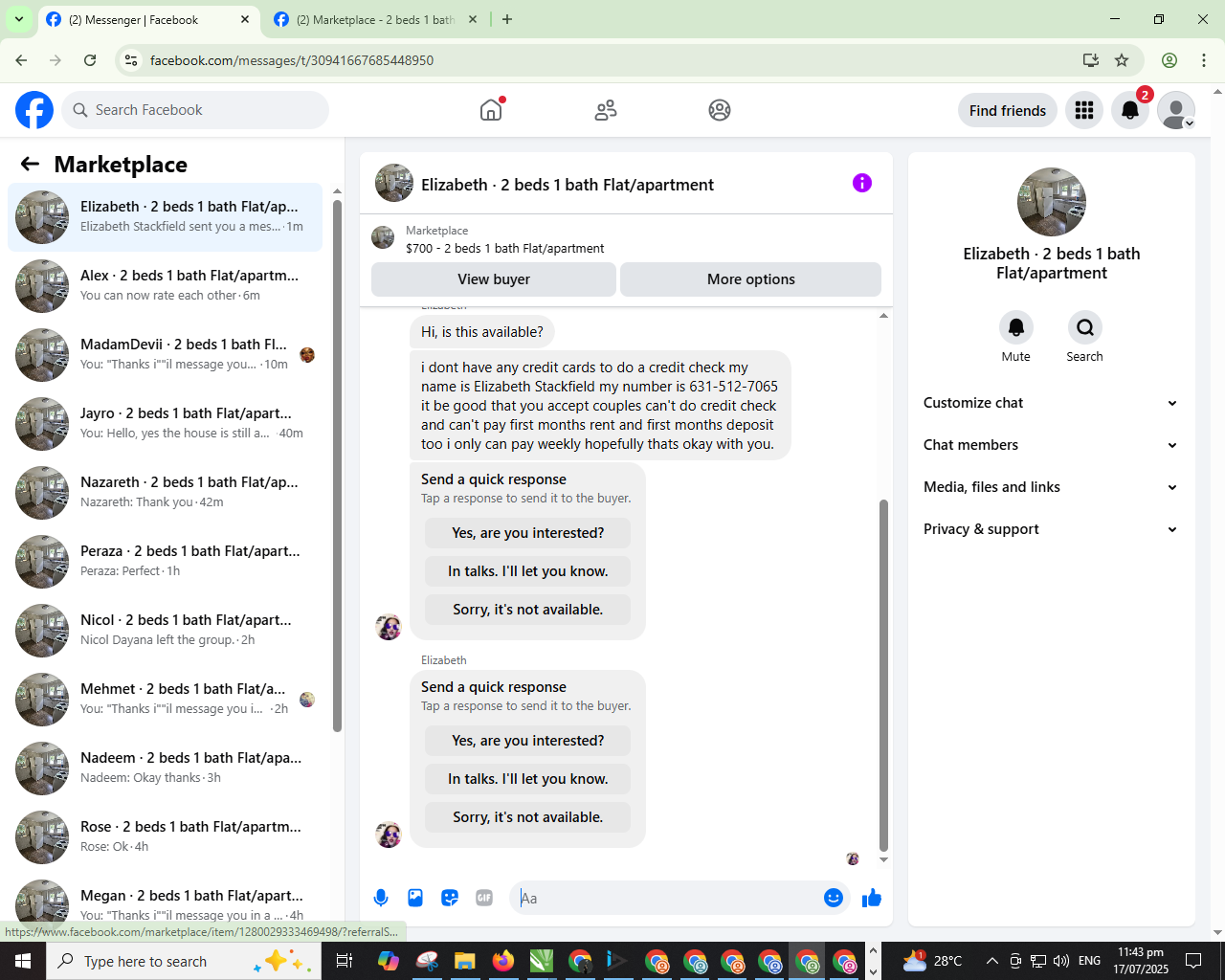The height and width of the screenshot is (980, 1225).
Task: Mute this conversation with the bell icon
Action: pos(1016,327)
